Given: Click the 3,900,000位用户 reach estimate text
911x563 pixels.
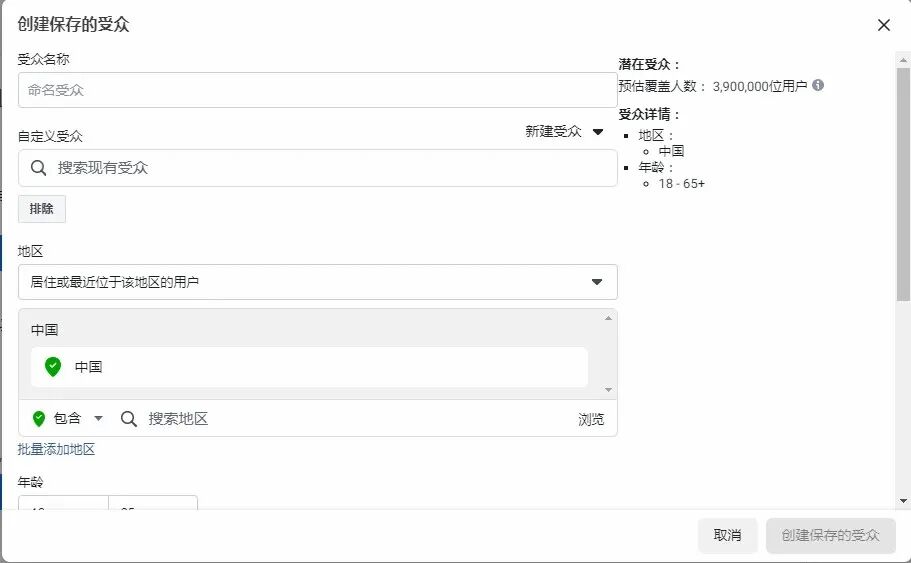Looking at the screenshot, I should tap(760, 86).
